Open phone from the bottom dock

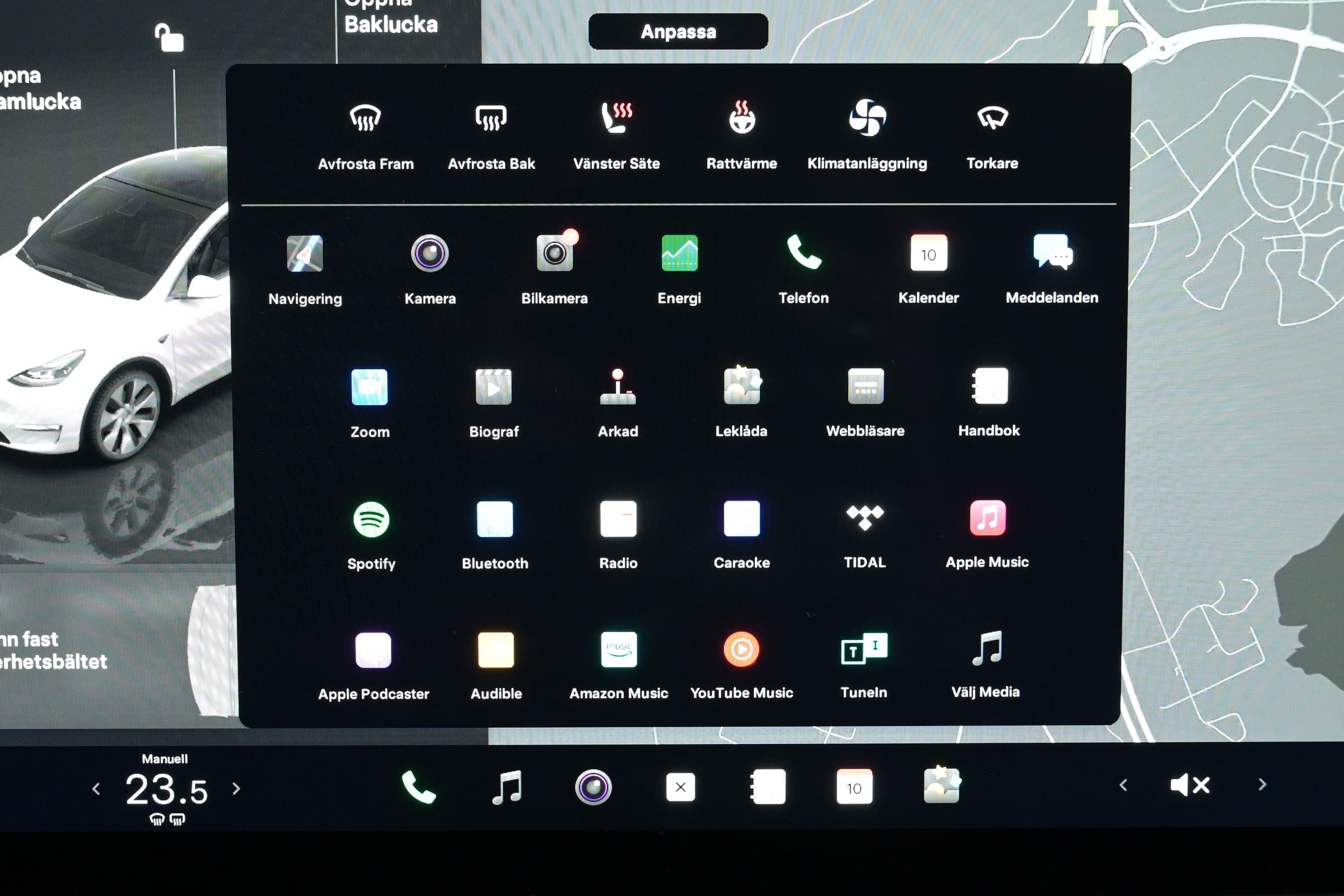tap(419, 786)
